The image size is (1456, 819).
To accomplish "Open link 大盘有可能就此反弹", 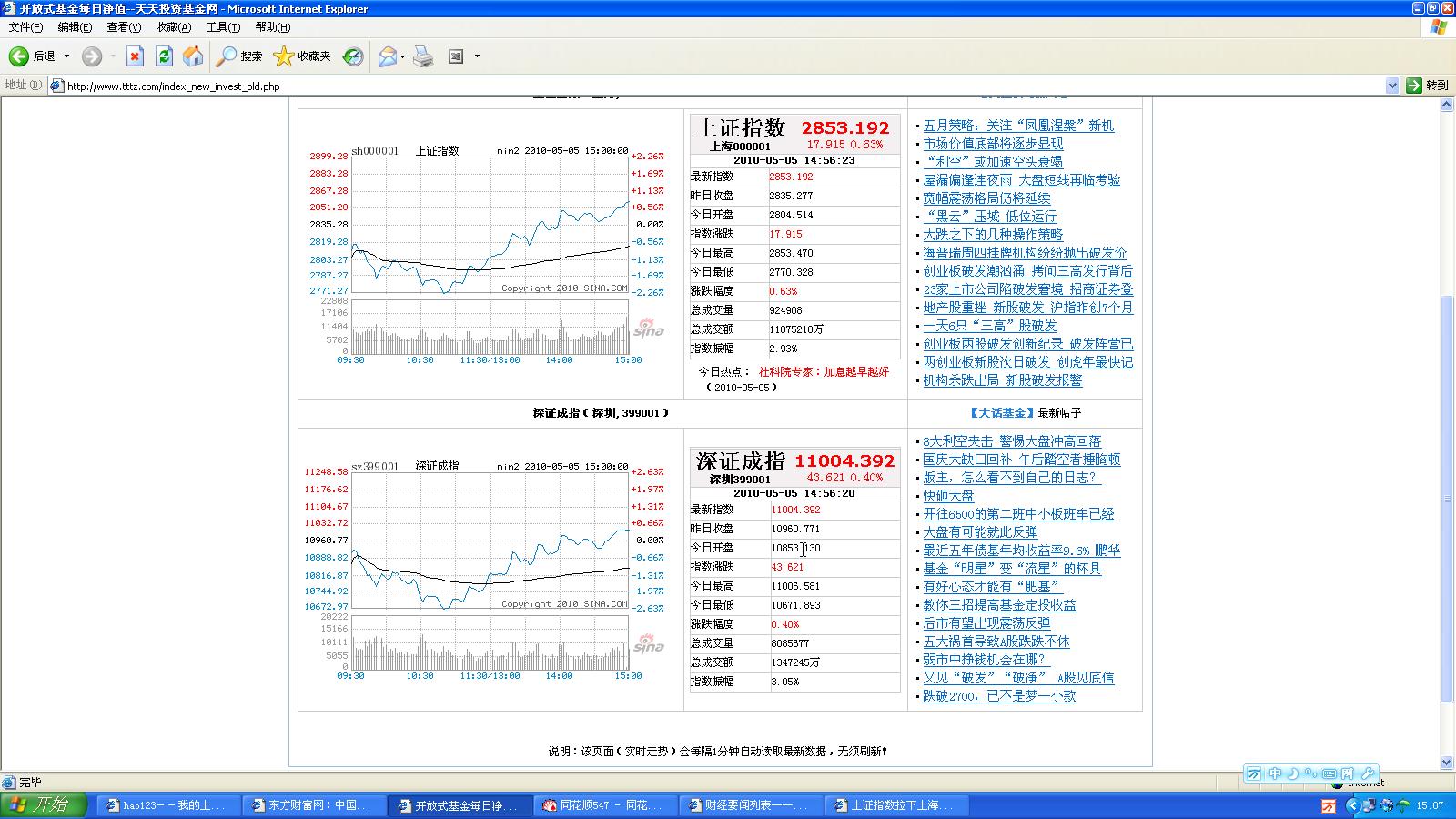I will tap(980, 532).
